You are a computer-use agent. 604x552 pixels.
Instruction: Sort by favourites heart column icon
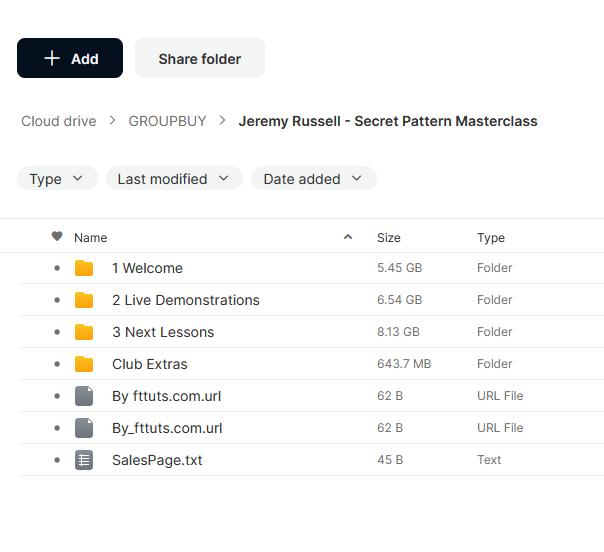pos(57,236)
